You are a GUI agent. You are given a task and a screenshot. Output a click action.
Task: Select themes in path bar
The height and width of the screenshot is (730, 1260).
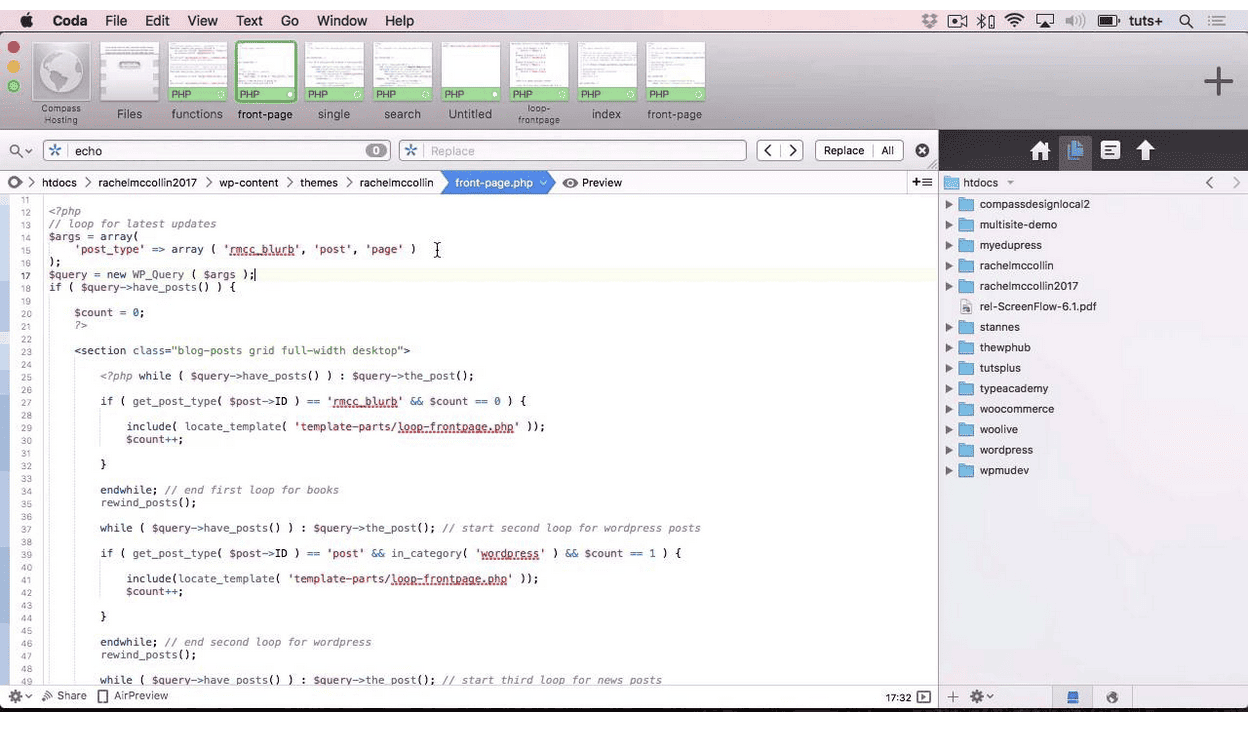point(319,183)
